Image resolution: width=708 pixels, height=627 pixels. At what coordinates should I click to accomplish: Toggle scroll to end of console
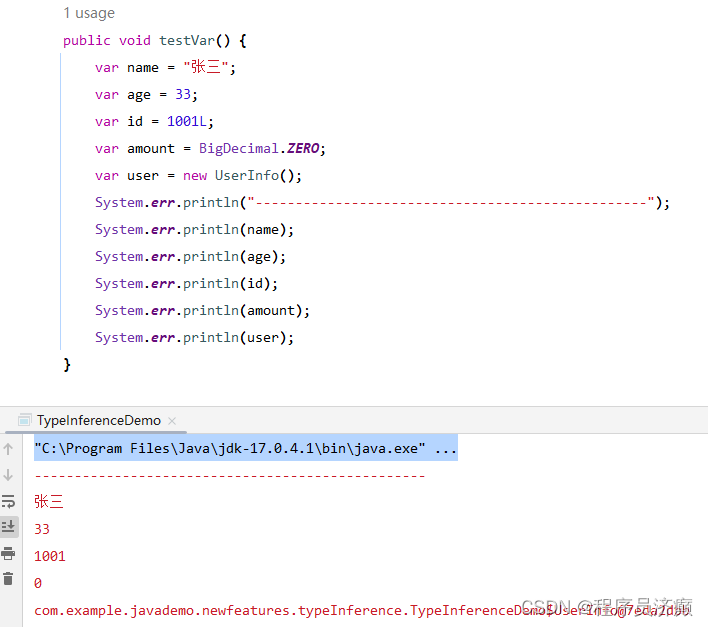8,527
